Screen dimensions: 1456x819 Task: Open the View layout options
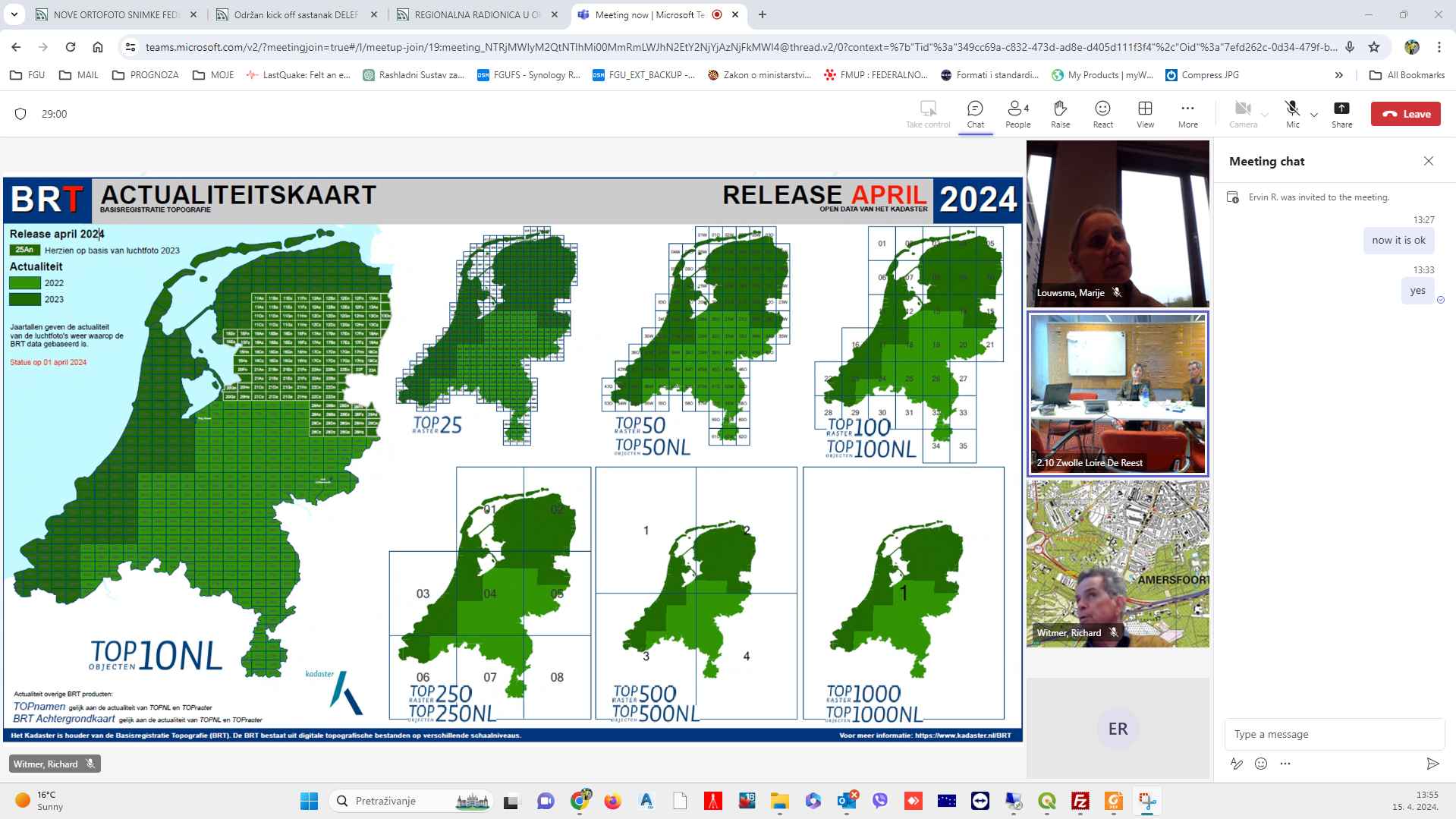(x=1145, y=114)
